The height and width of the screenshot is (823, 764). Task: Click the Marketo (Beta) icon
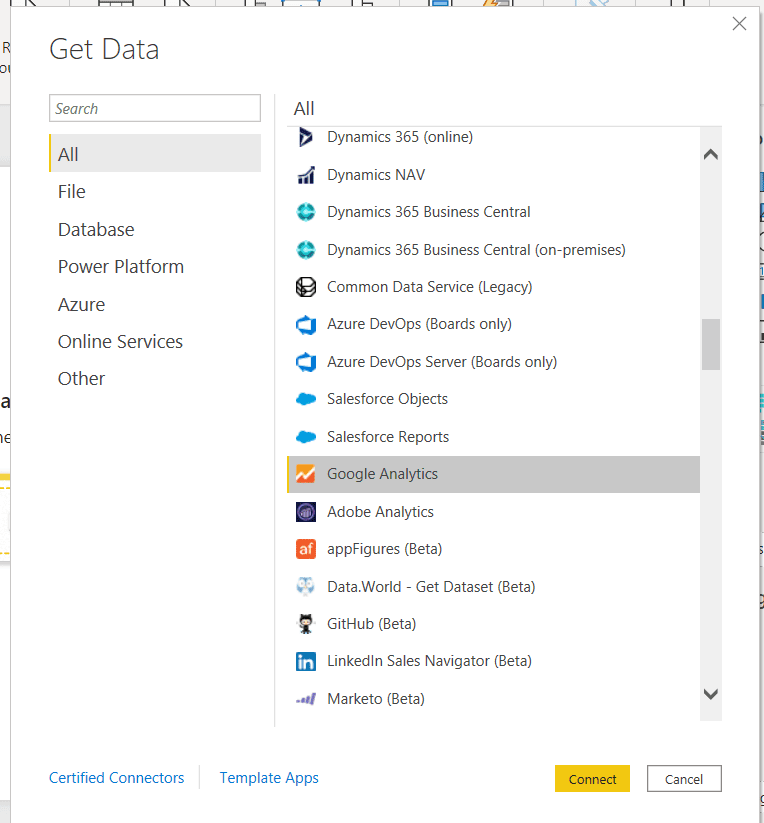point(306,699)
